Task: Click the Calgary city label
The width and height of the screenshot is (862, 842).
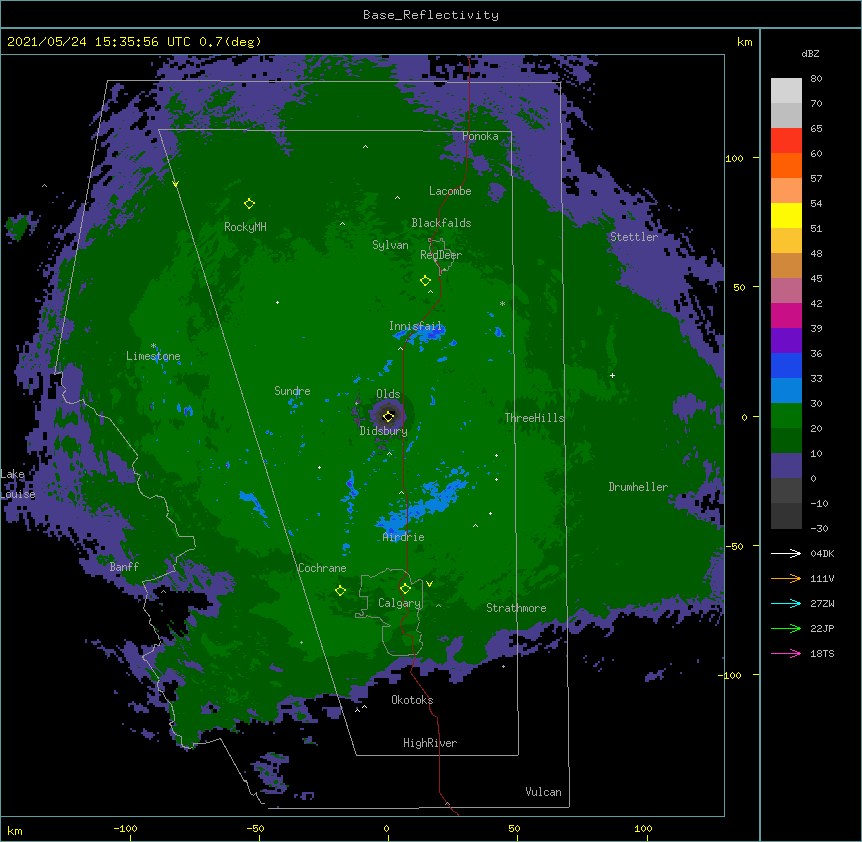Action: pos(400,603)
